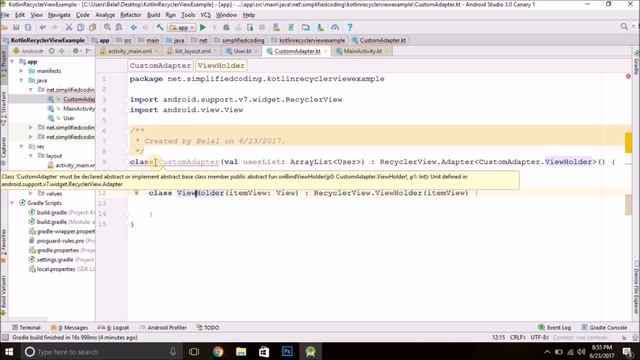
Task: Open the Android Profiler bottom button
Action: [163, 327]
